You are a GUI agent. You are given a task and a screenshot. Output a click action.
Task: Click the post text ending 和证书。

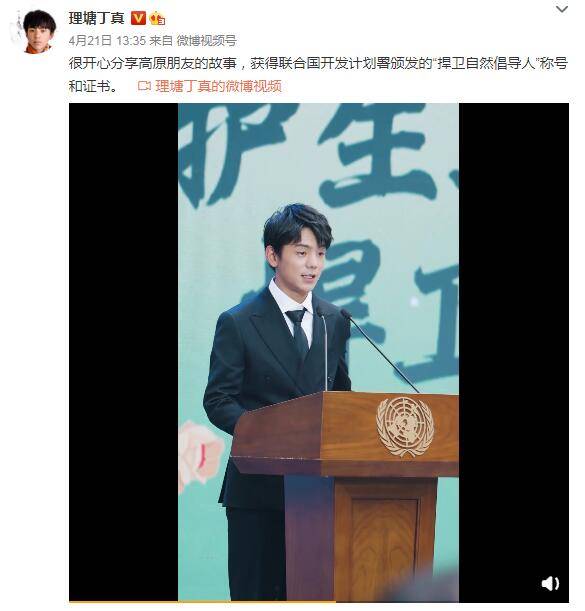pyautogui.click(x=94, y=86)
